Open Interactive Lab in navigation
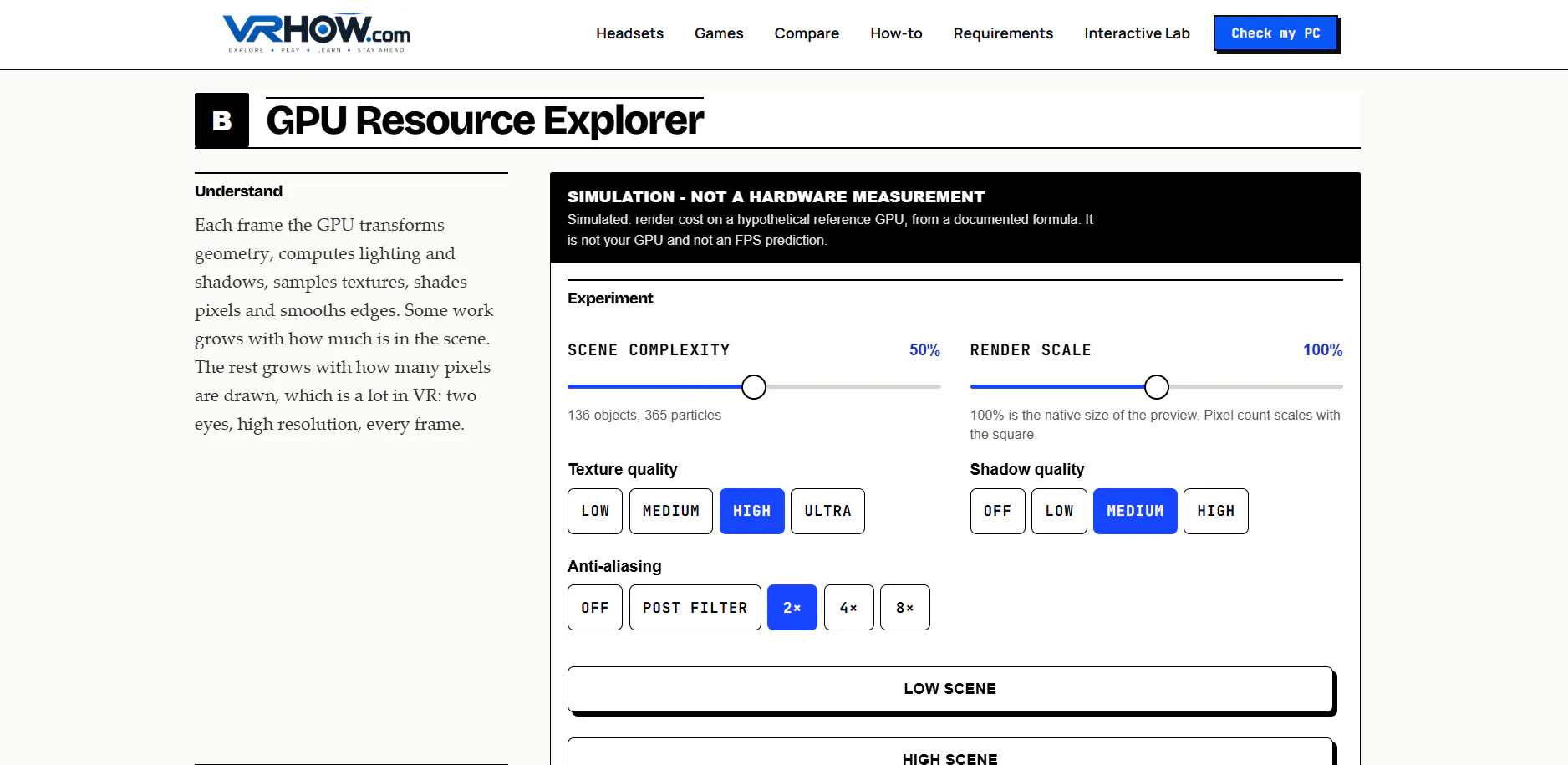 (1137, 33)
